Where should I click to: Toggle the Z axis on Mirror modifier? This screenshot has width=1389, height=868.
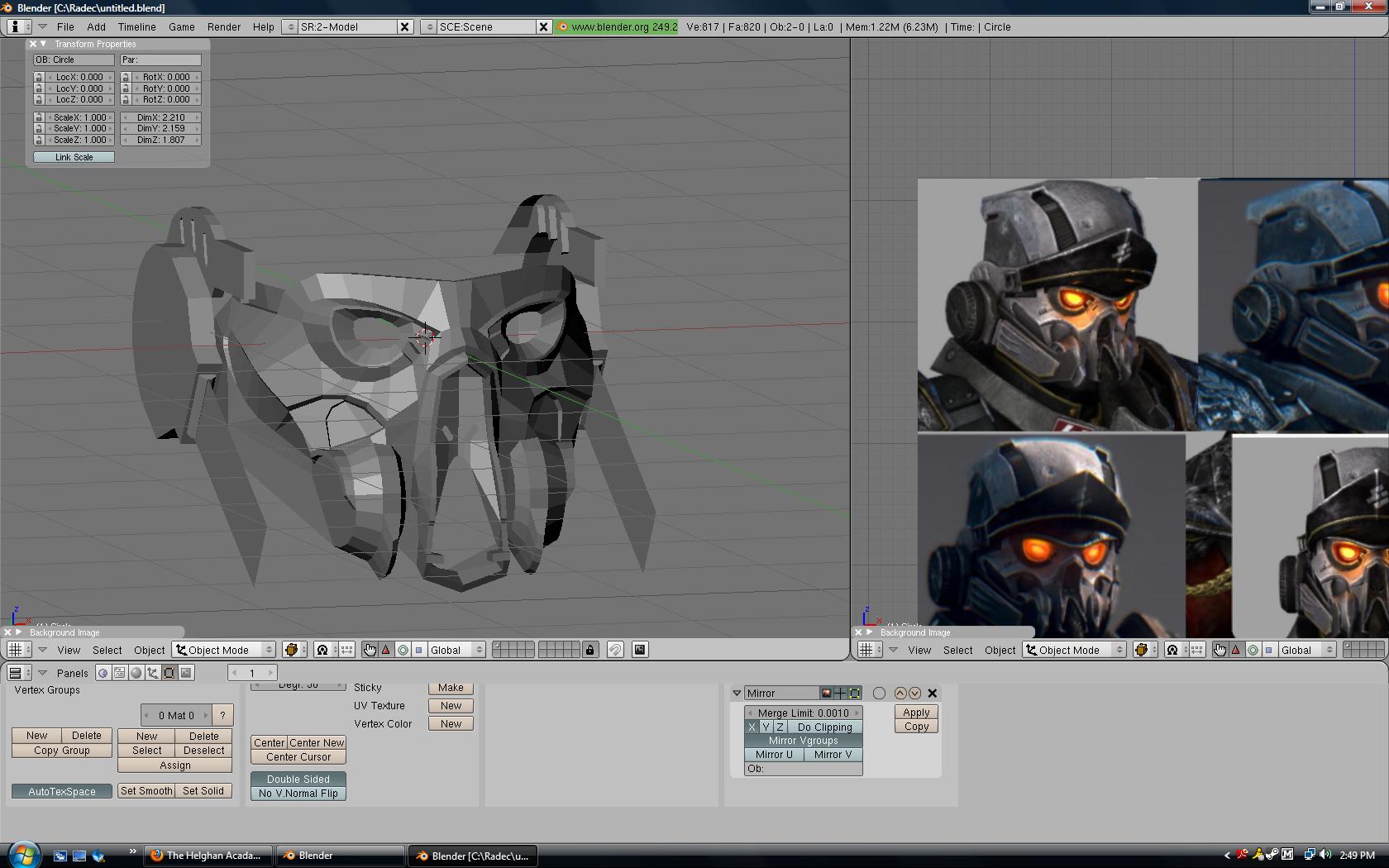[780, 727]
